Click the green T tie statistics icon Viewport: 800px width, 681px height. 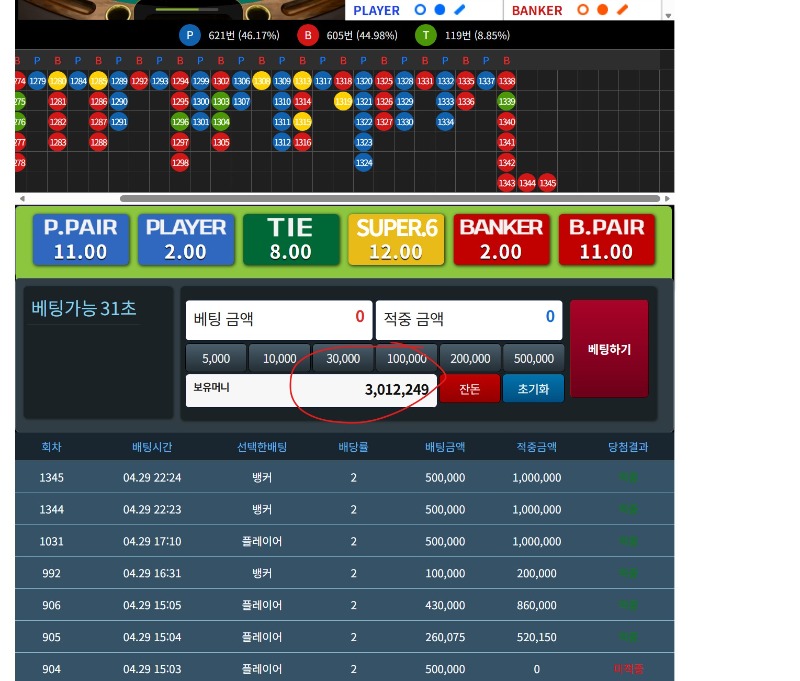coord(426,36)
